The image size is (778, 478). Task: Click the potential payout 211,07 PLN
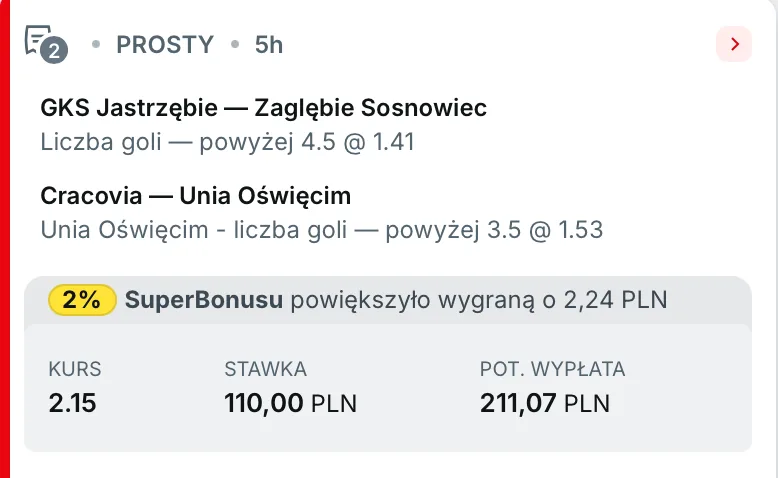(545, 404)
